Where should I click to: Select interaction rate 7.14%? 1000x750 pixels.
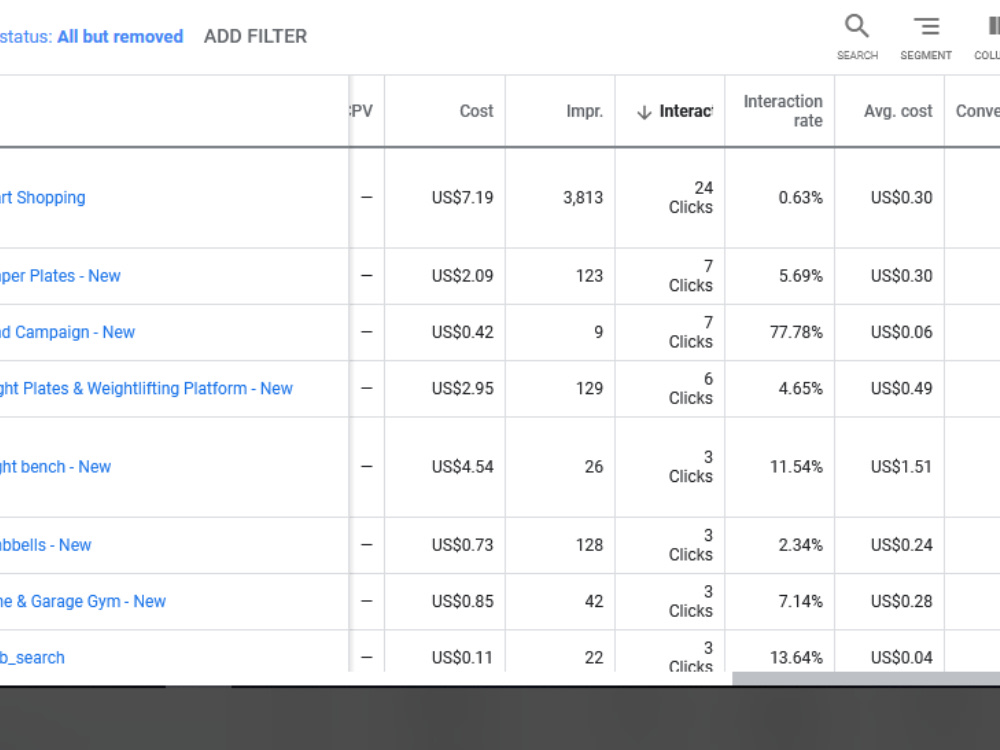(800, 601)
